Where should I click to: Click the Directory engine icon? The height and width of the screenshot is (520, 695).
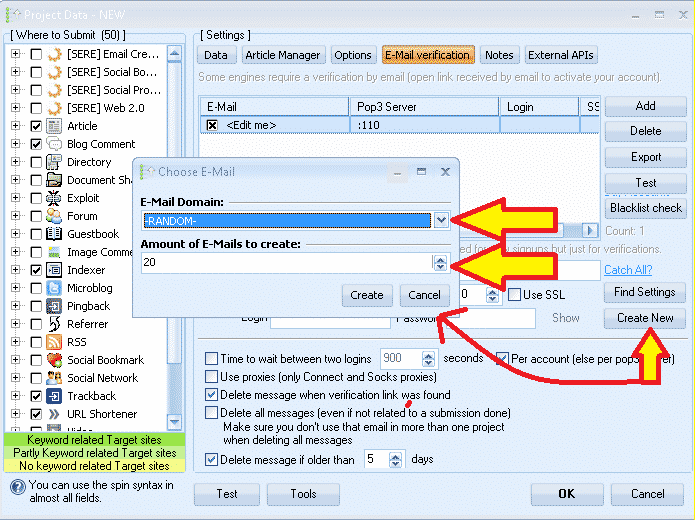[54, 162]
